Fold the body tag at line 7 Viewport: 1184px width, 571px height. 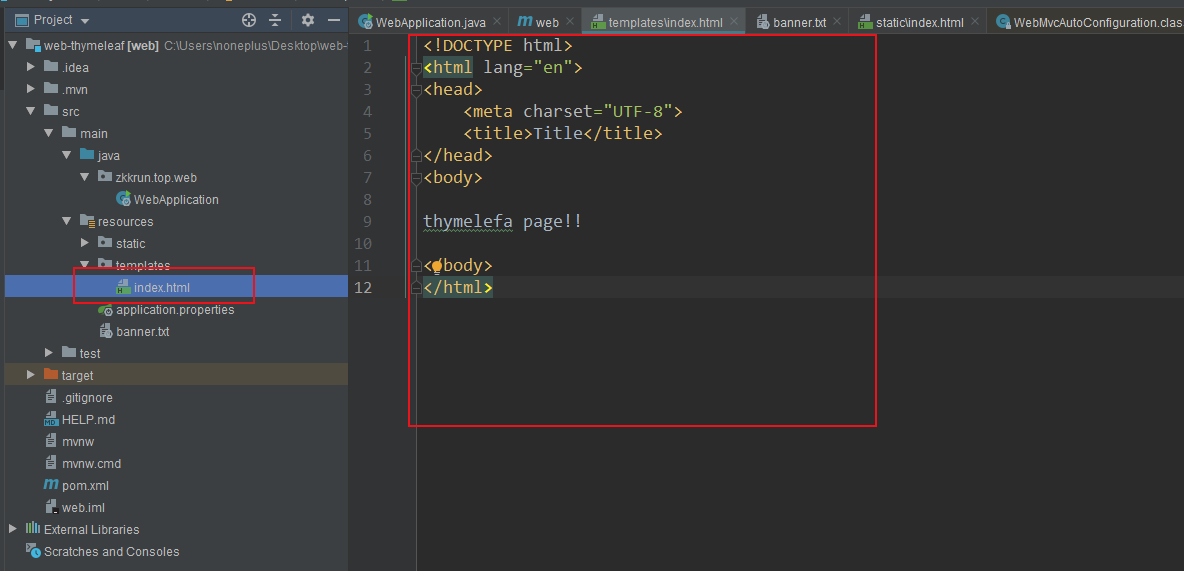(415, 178)
